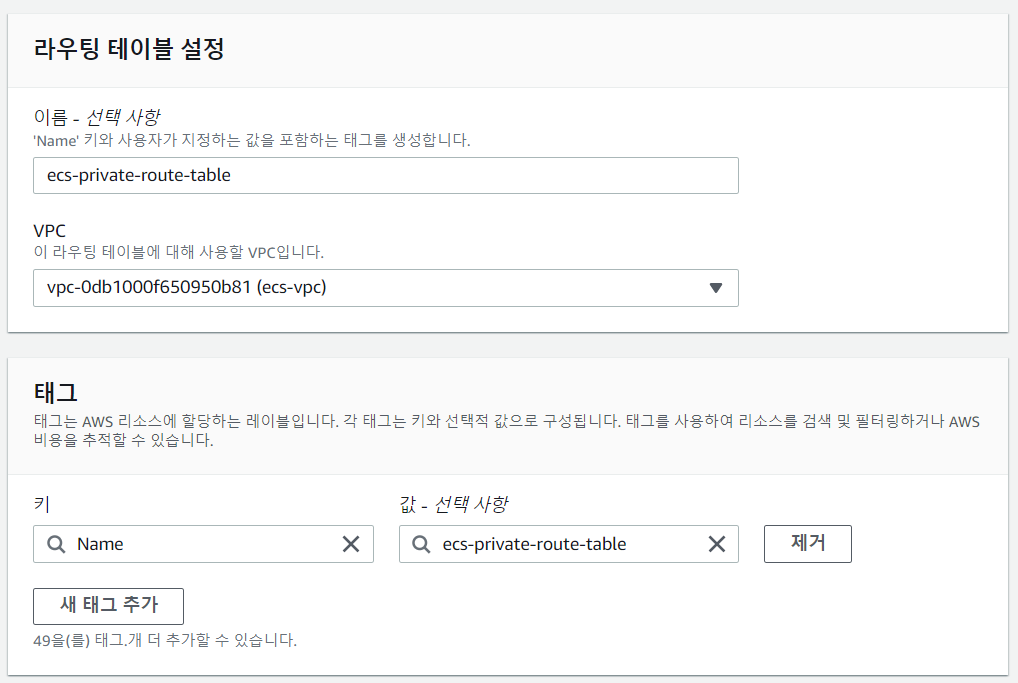Viewport: 1018px width, 683px height.
Task: Click the magnifier icon in the 값 field
Action: 421,544
